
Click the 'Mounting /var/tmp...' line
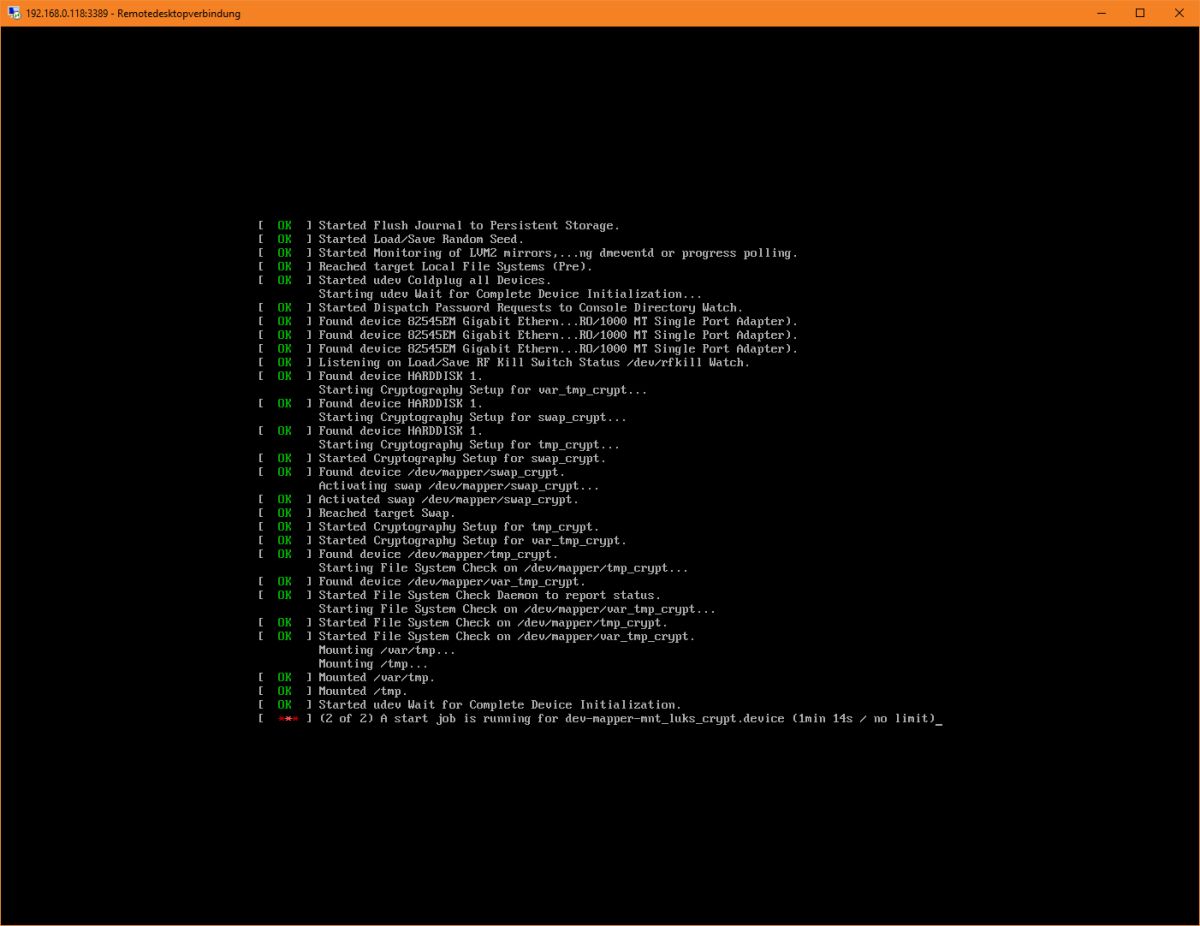[x=387, y=650]
